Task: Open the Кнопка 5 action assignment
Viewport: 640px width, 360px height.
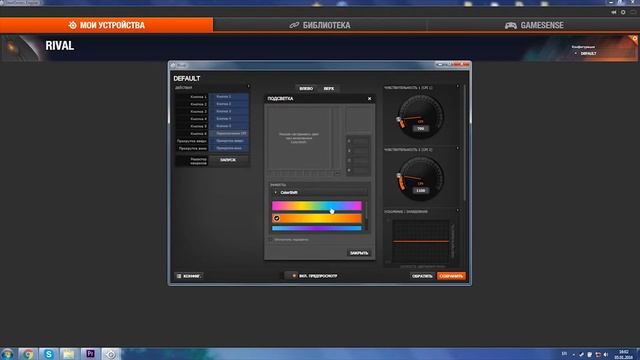Action: (229, 126)
